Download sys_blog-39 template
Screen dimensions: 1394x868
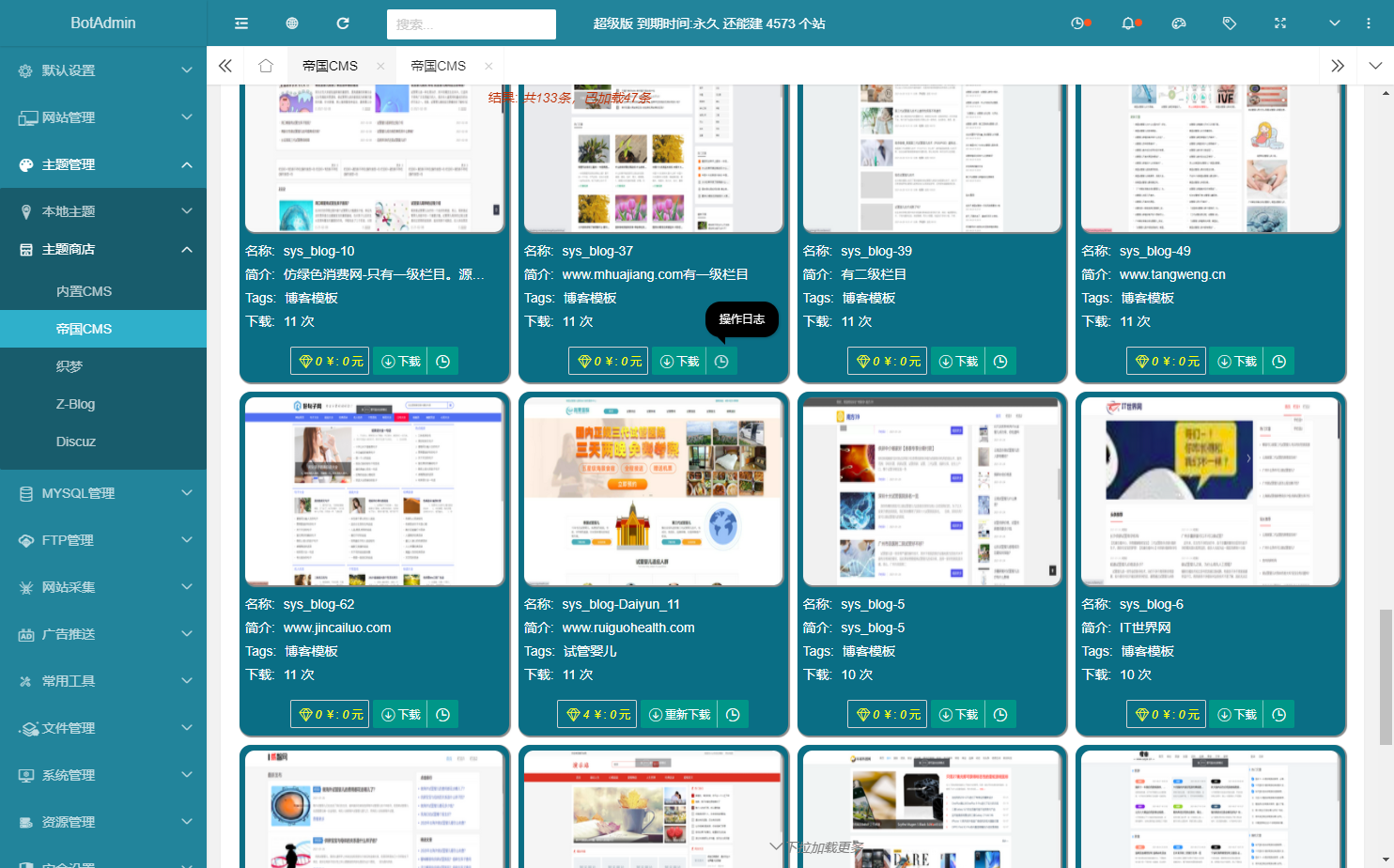[x=959, y=361]
